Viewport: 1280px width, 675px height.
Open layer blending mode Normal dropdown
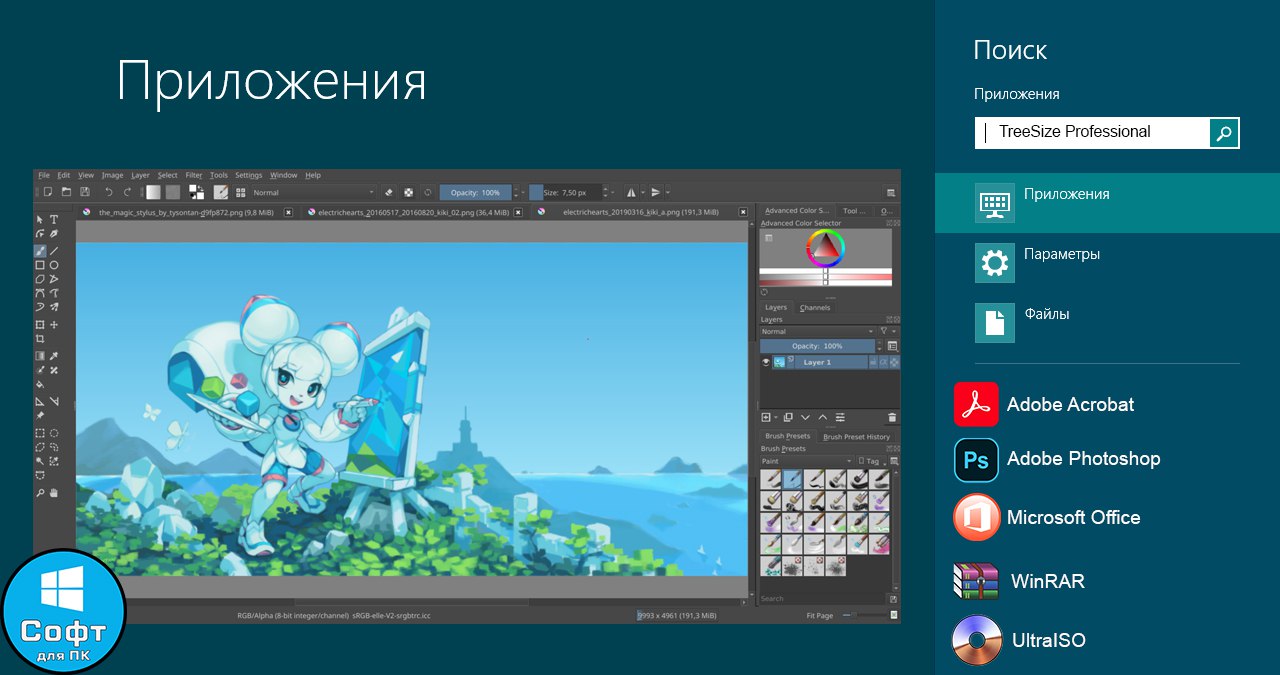(x=818, y=331)
